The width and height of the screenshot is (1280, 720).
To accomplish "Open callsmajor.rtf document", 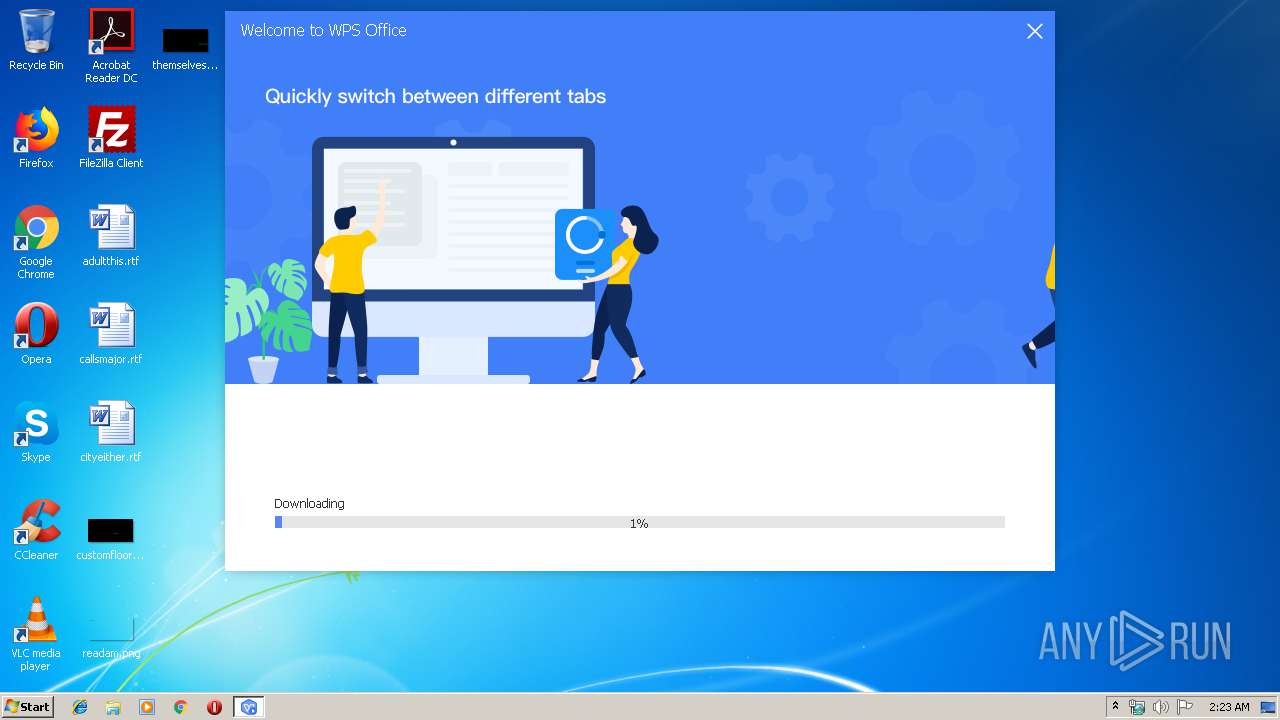I will tap(111, 334).
